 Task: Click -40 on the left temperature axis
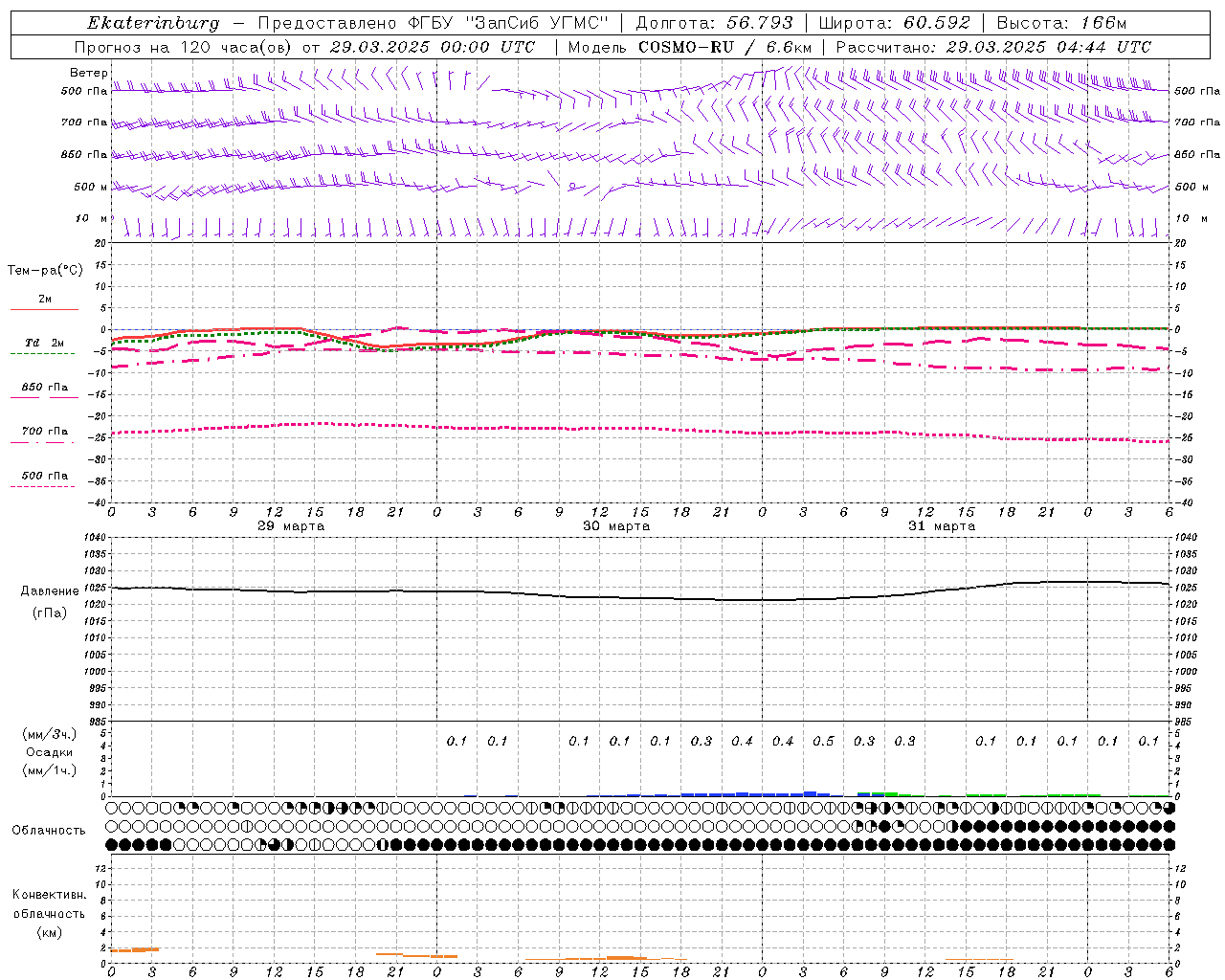point(97,503)
